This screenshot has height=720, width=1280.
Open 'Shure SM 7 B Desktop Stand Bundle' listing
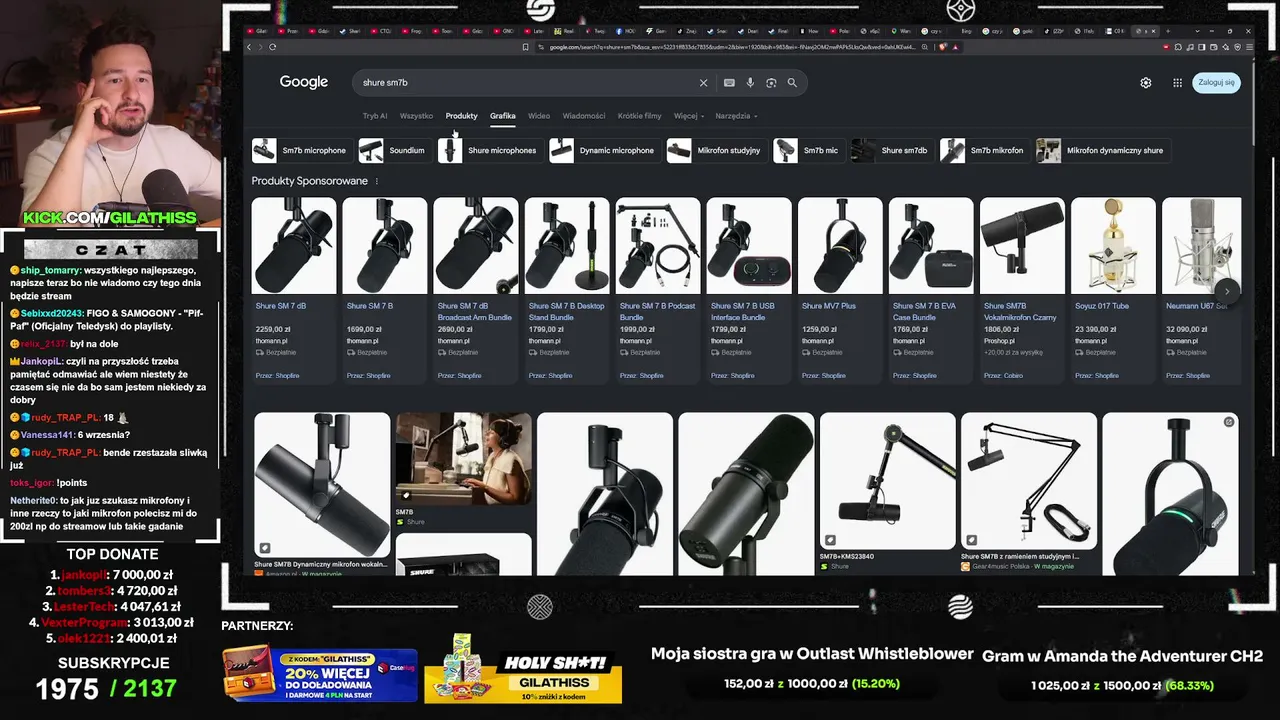tap(567, 291)
